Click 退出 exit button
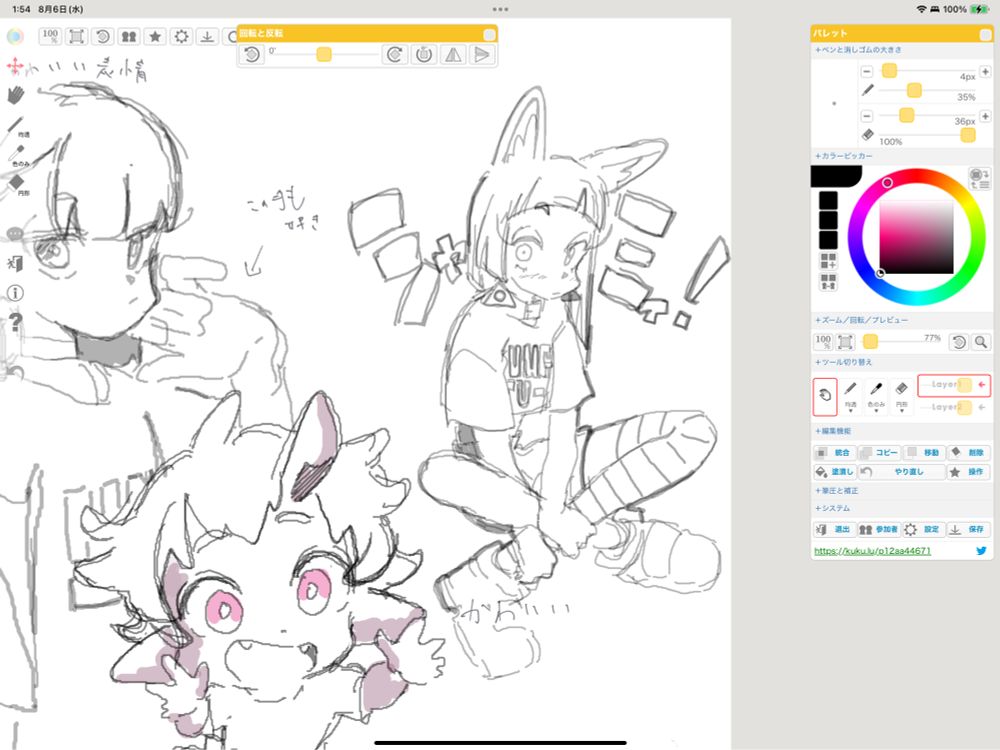Image resolution: width=1000 pixels, height=750 pixels. point(835,529)
